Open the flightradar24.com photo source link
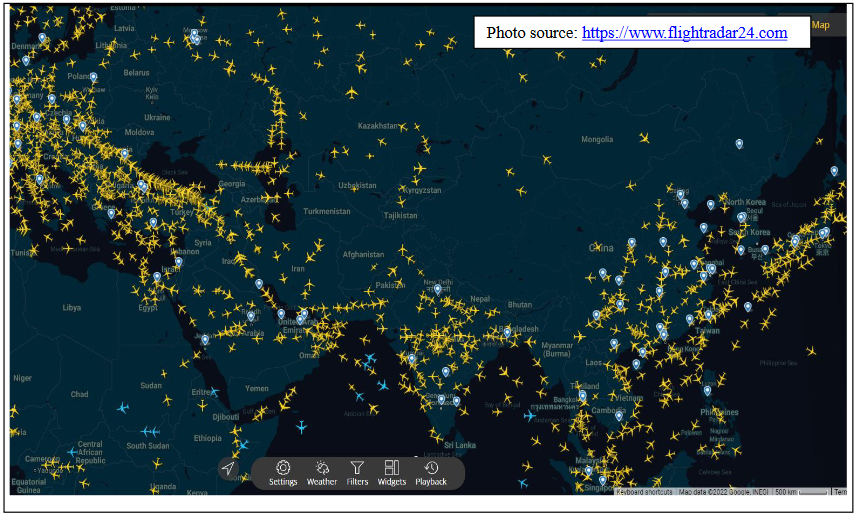The height and width of the screenshot is (528, 860). point(684,33)
